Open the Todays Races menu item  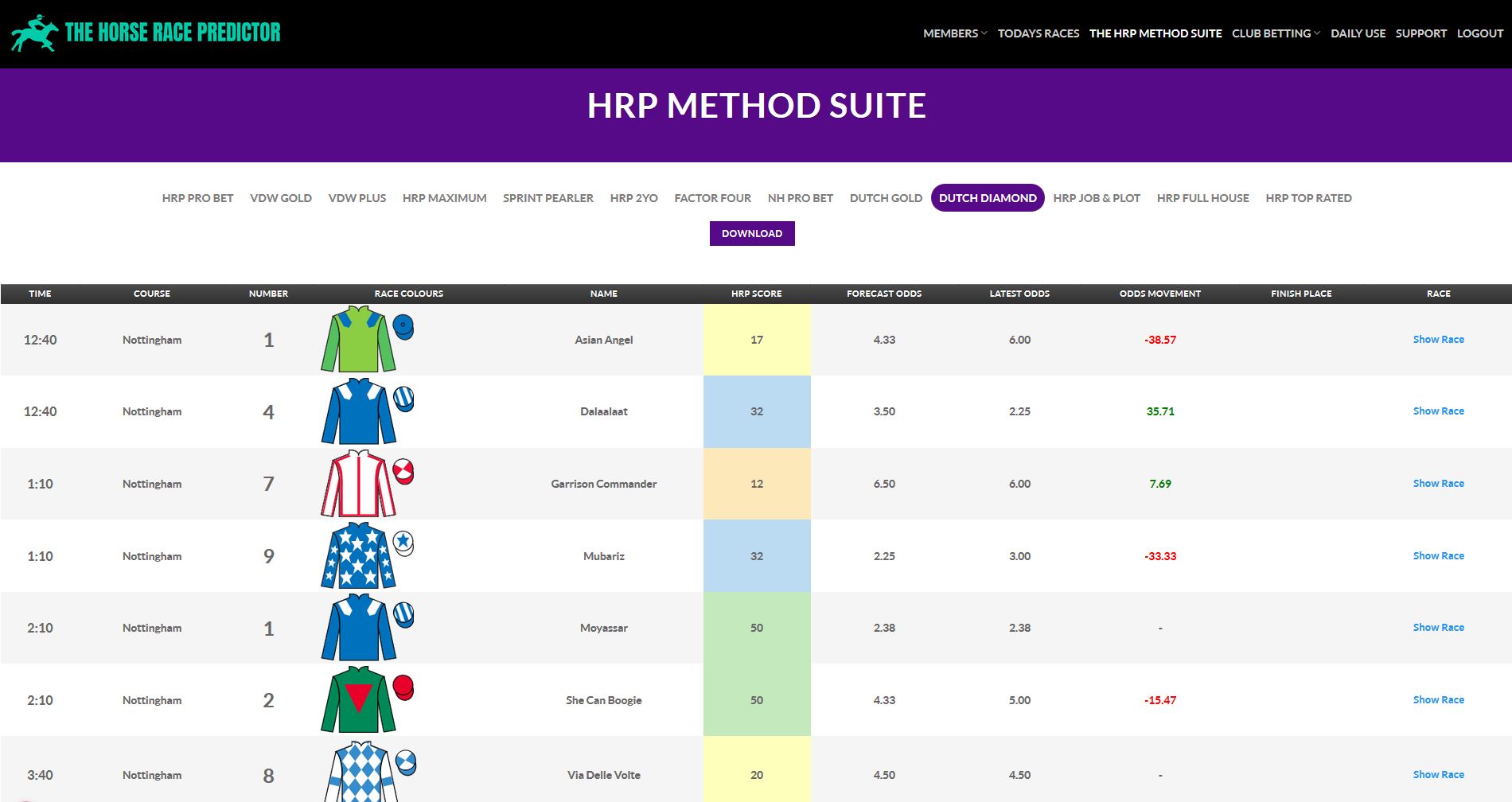pos(1039,33)
